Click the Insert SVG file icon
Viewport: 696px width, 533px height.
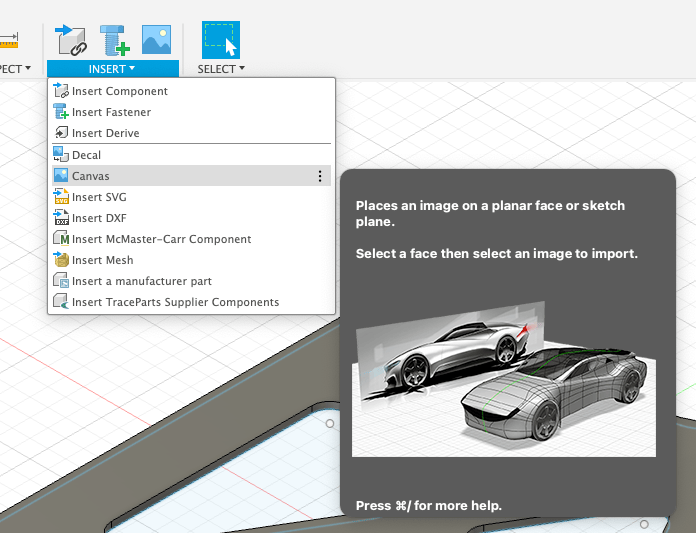coord(61,197)
